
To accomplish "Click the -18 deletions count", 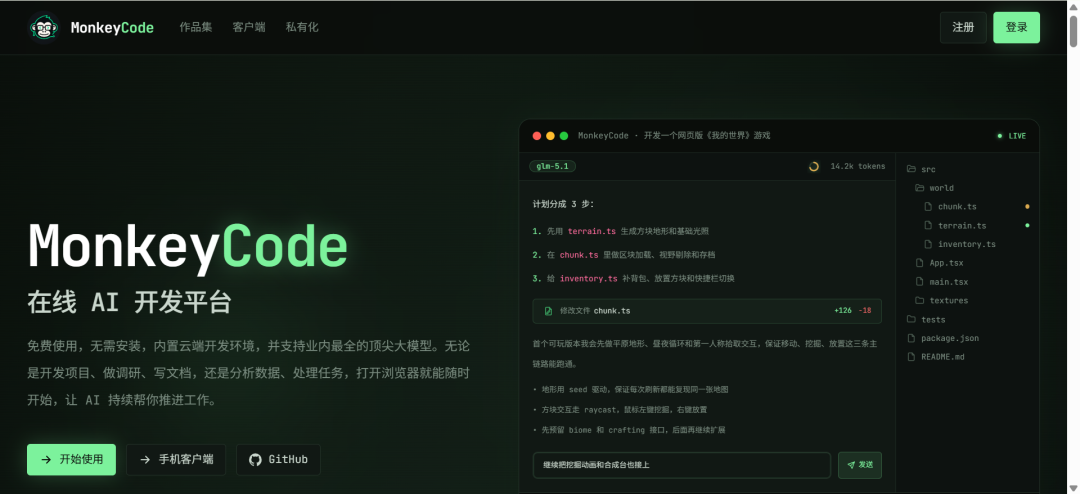I will pos(864,311).
